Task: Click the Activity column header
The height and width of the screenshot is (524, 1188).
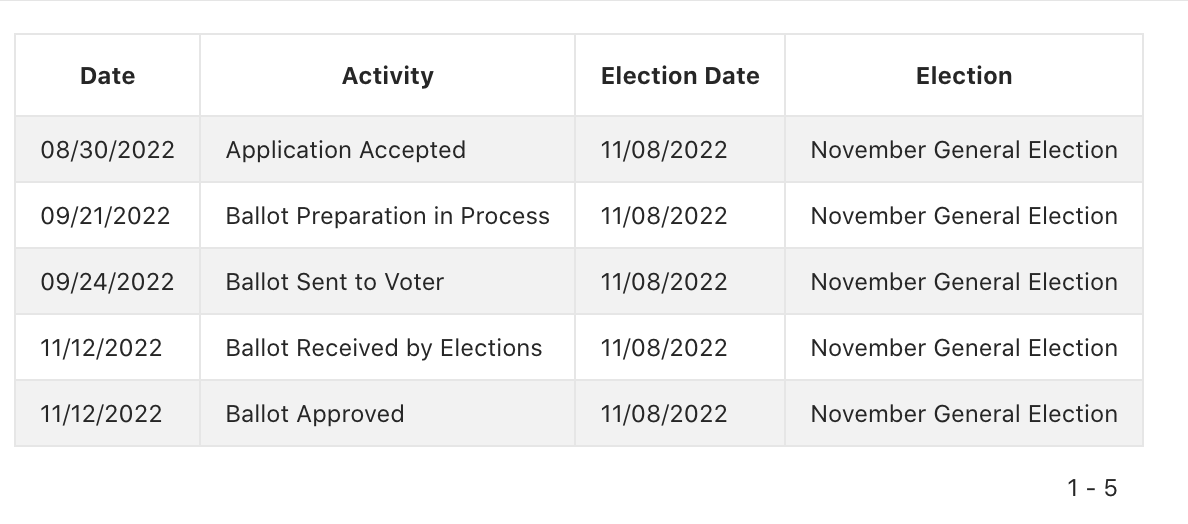Action: coord(387,76)
